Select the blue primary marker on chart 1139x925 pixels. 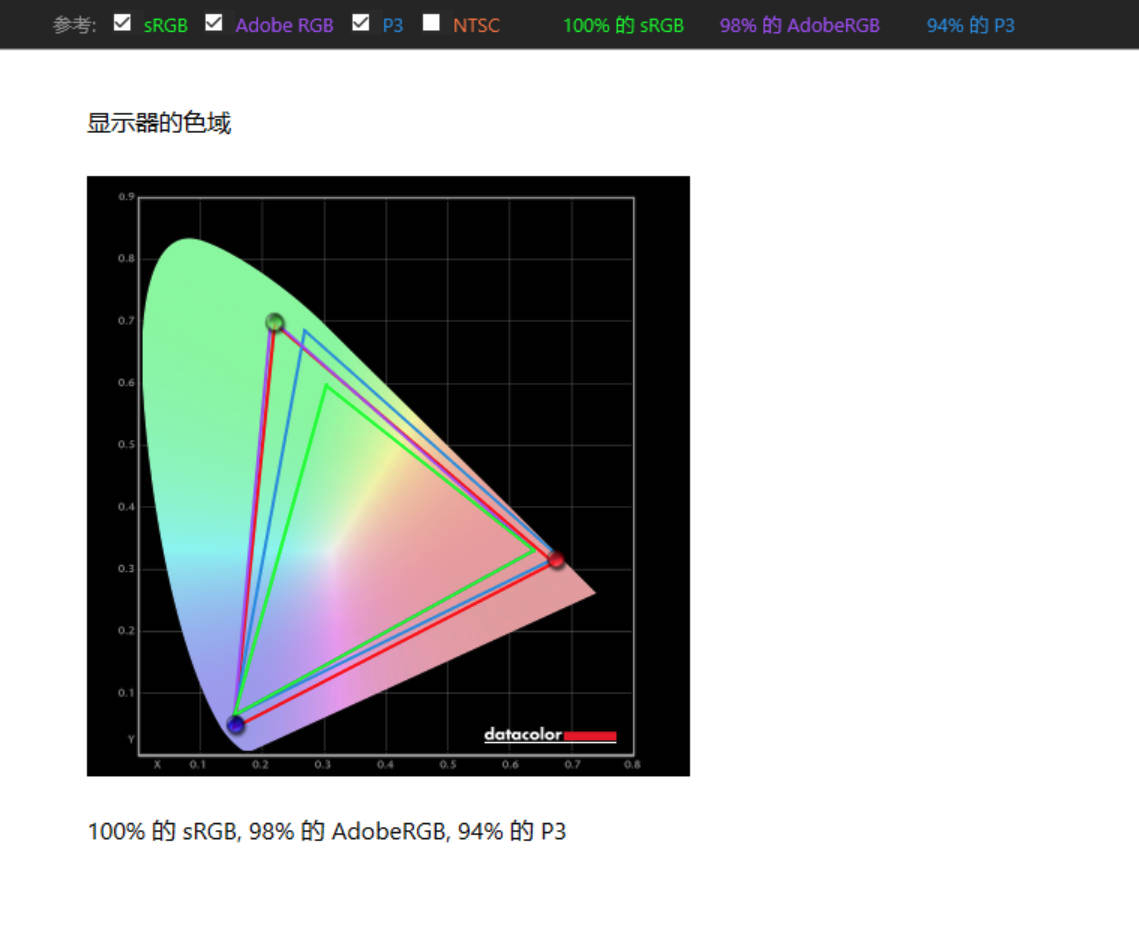point(236,725)
